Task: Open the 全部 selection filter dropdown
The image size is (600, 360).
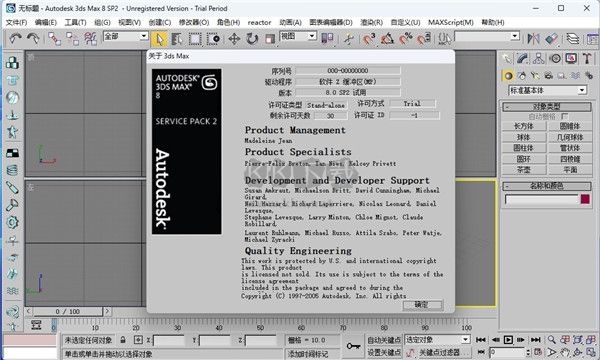Action: [x=126, y=36]
